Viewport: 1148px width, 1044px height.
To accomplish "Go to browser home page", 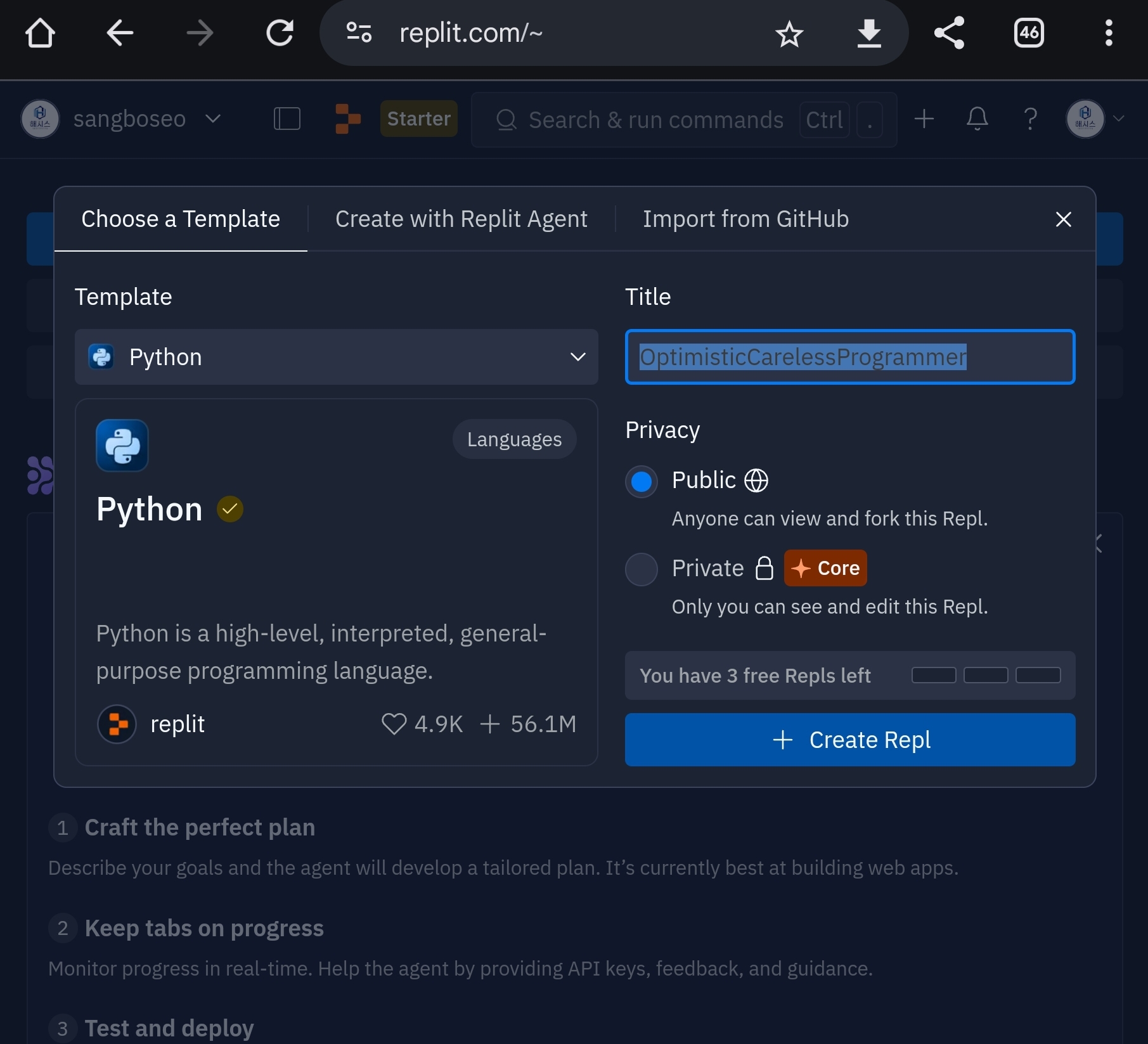I will pos(40,33).
